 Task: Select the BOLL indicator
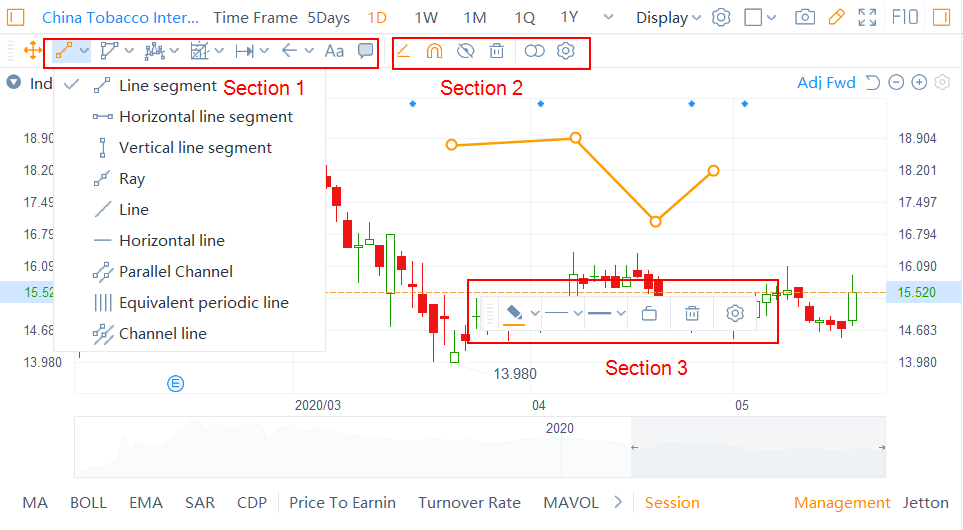(x=88, y=503)
